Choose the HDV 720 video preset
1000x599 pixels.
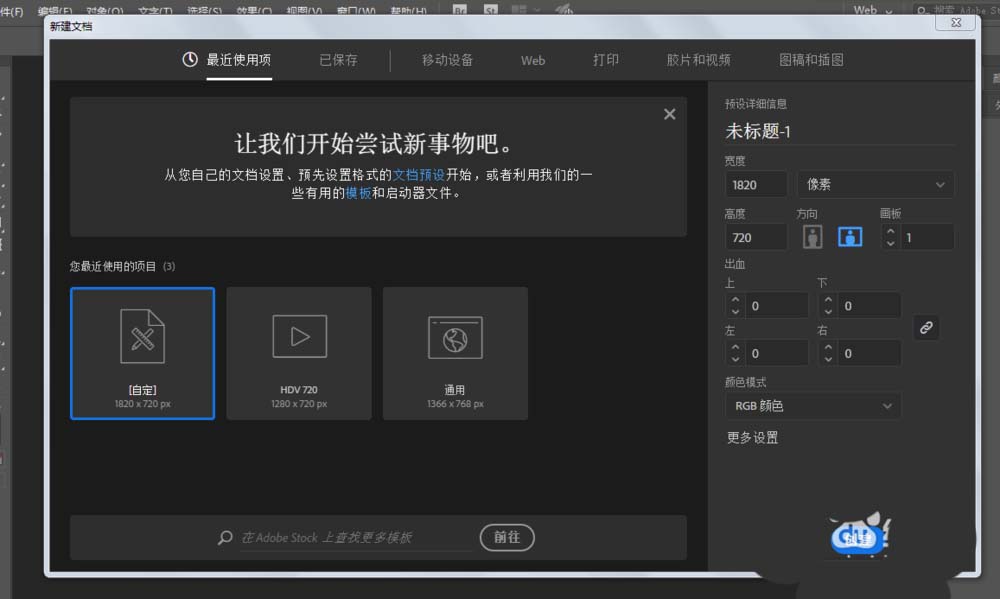(299, 353)
